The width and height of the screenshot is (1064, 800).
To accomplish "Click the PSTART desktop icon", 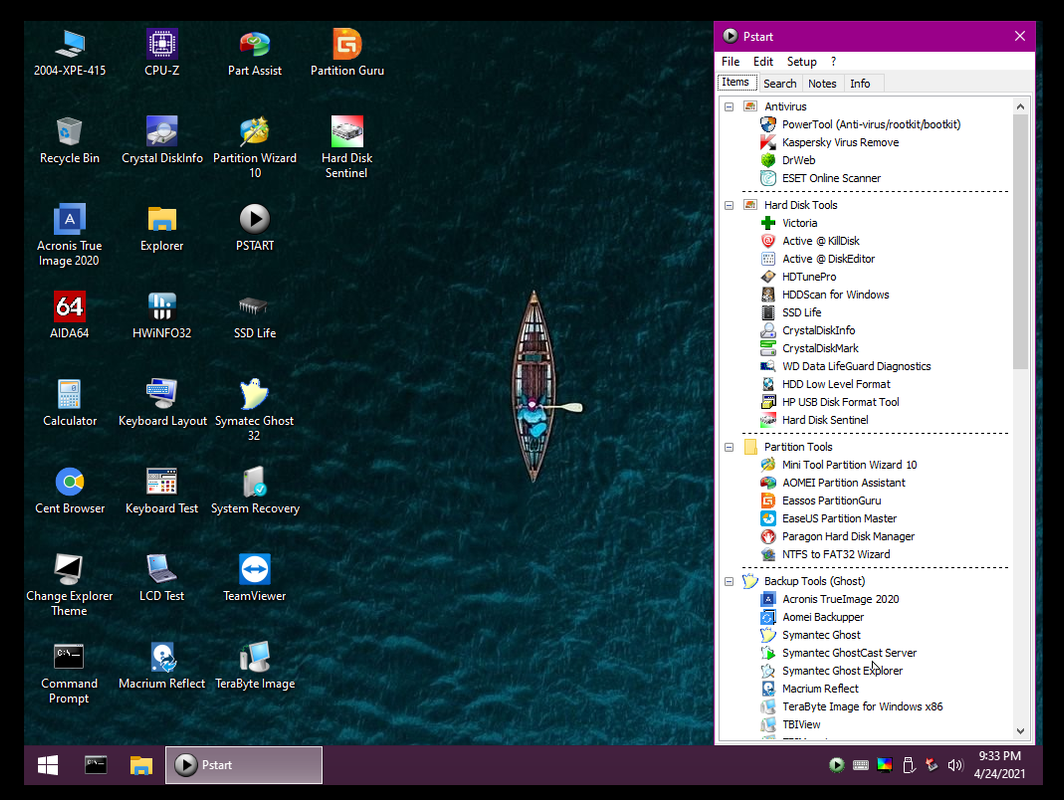I will pyautogui.click(x=254, y=227).
